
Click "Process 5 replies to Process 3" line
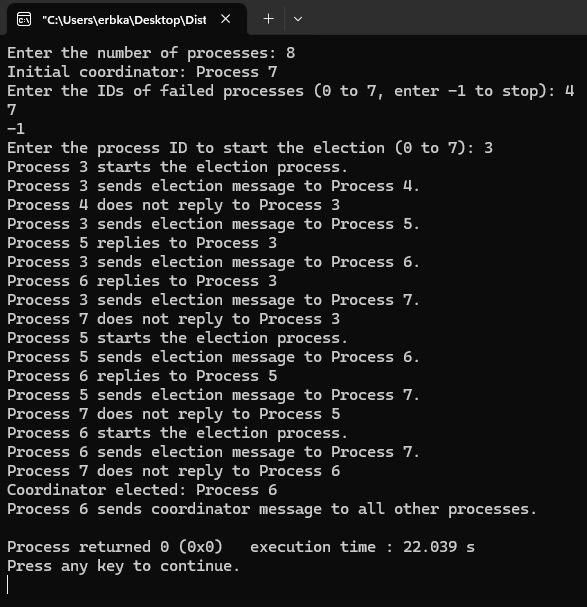[142, 243]
